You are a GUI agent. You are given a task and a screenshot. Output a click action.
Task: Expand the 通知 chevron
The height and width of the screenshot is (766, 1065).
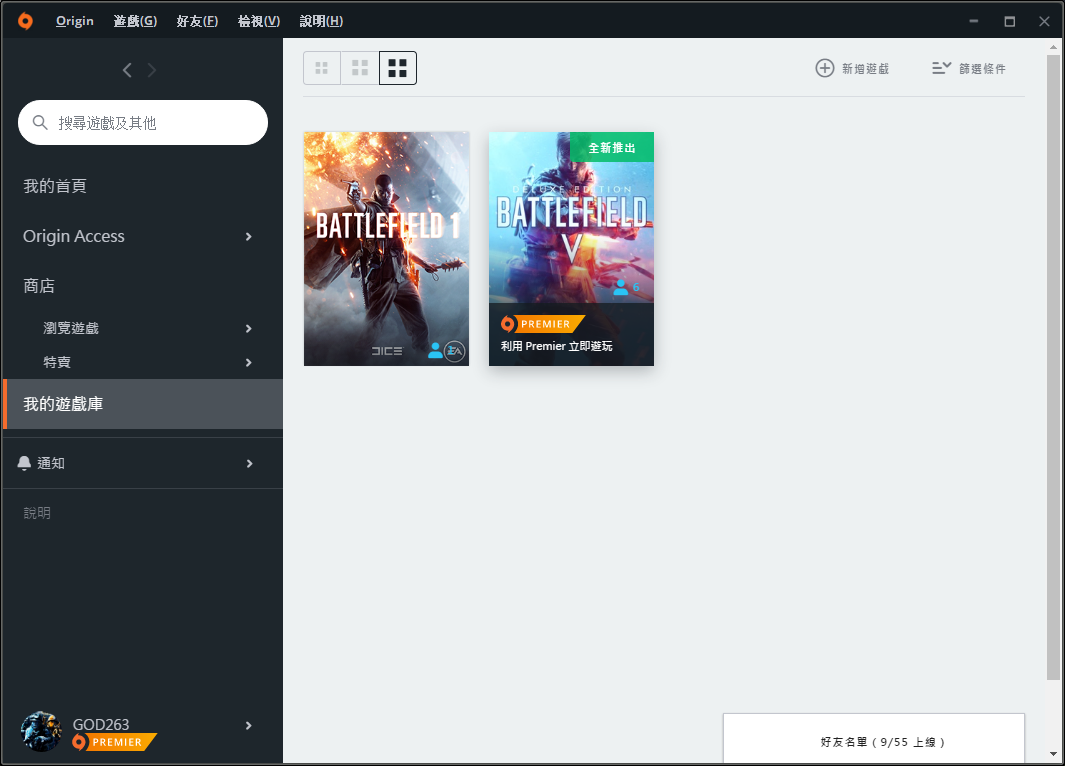(249, 463)
